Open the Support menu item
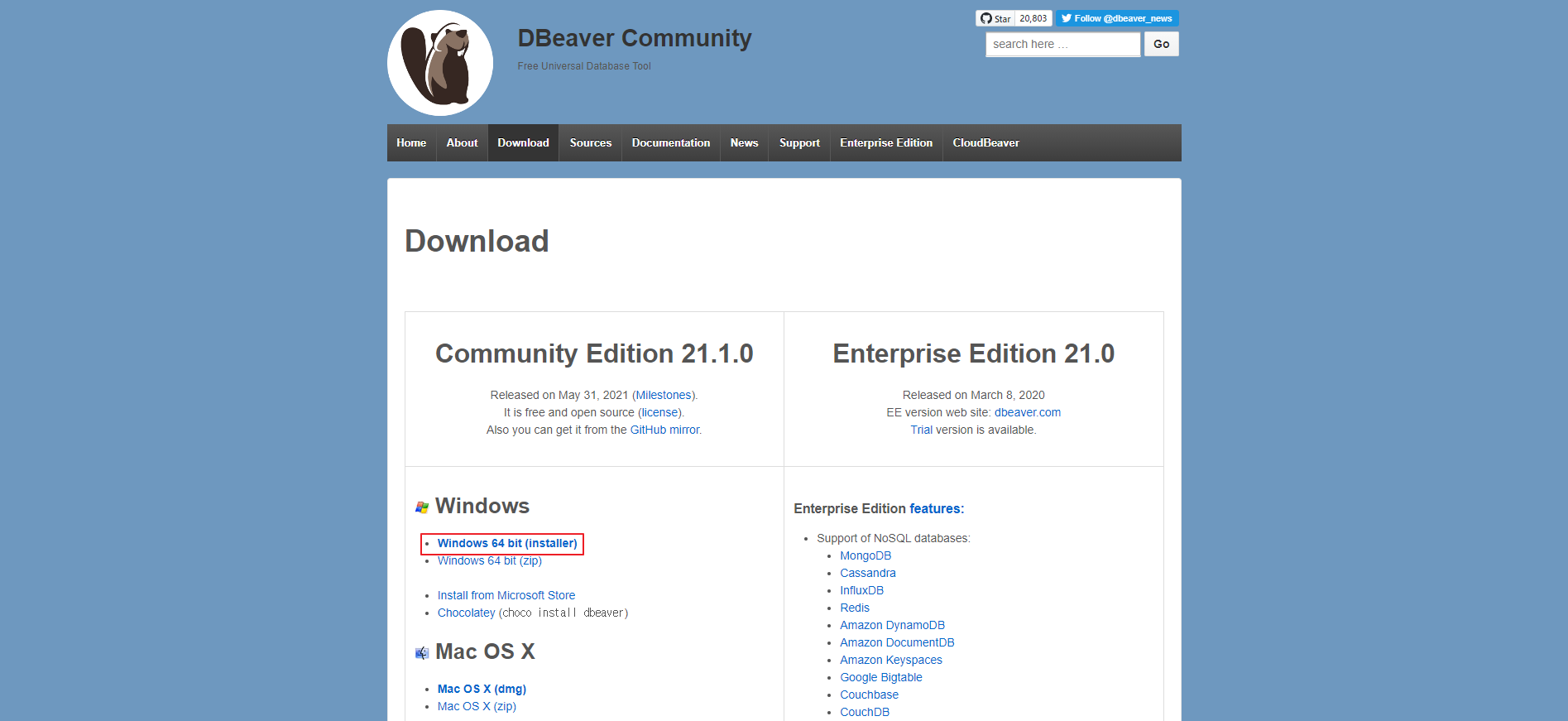The height and width of the screenshot is (721, 1568). click(x=799, y=142)
